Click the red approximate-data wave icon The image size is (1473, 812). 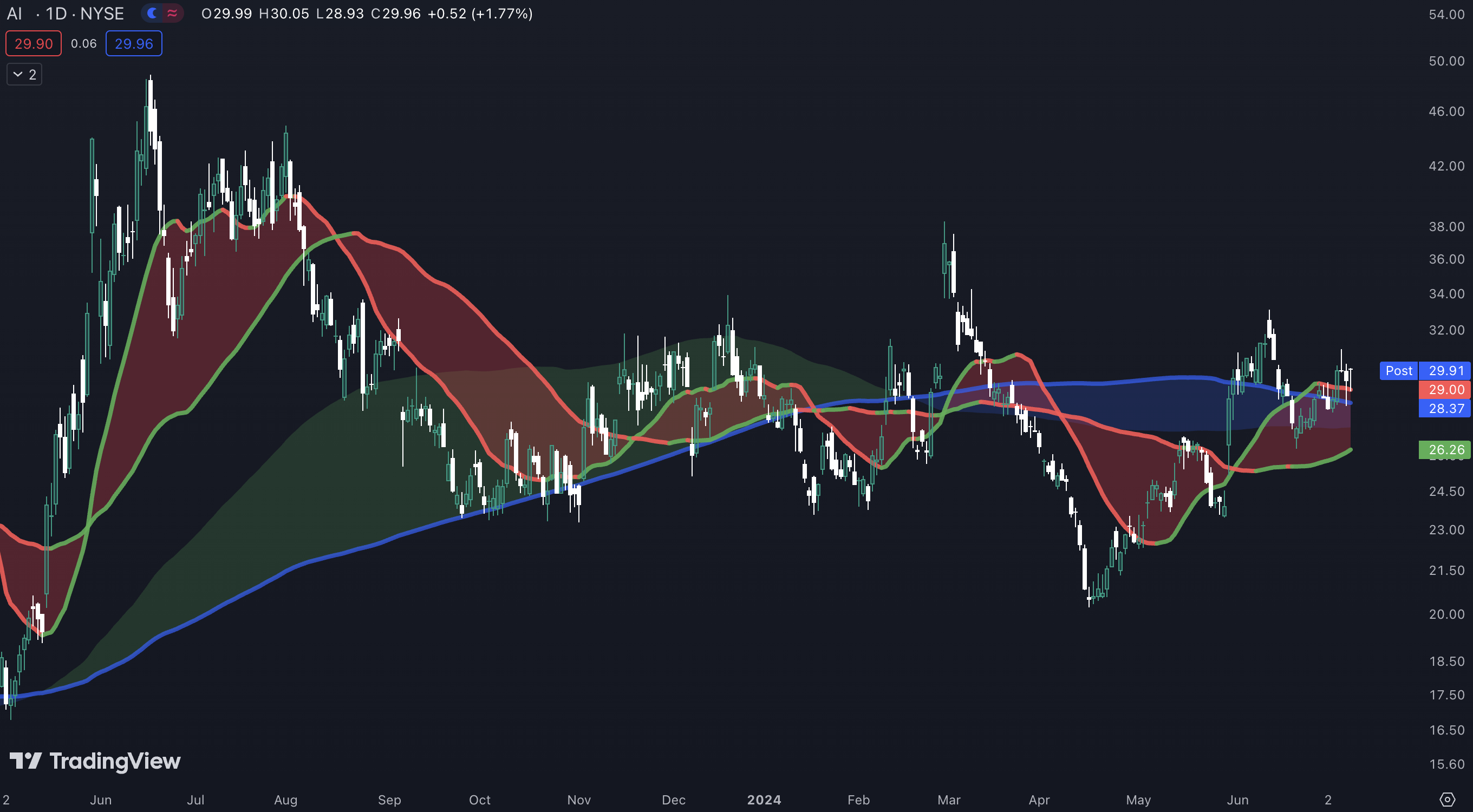click(x=172, y=13)
